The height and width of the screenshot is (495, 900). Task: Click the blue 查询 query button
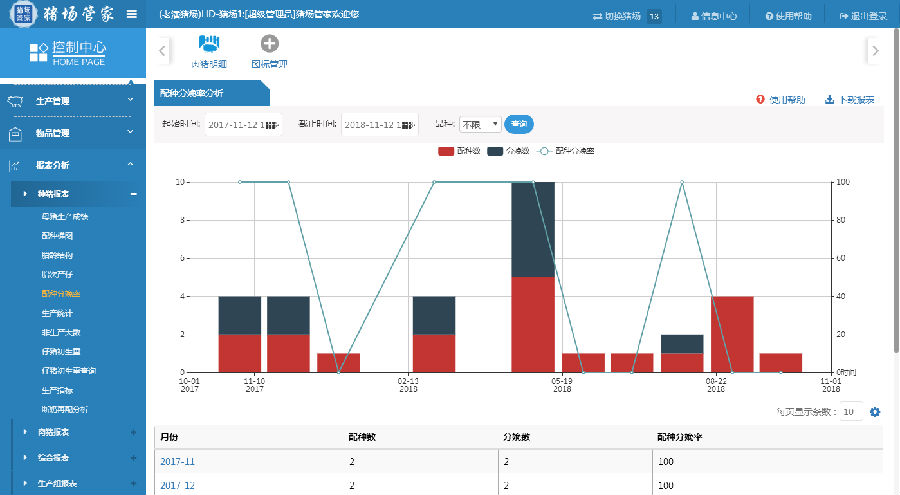[x=519, y=124]
